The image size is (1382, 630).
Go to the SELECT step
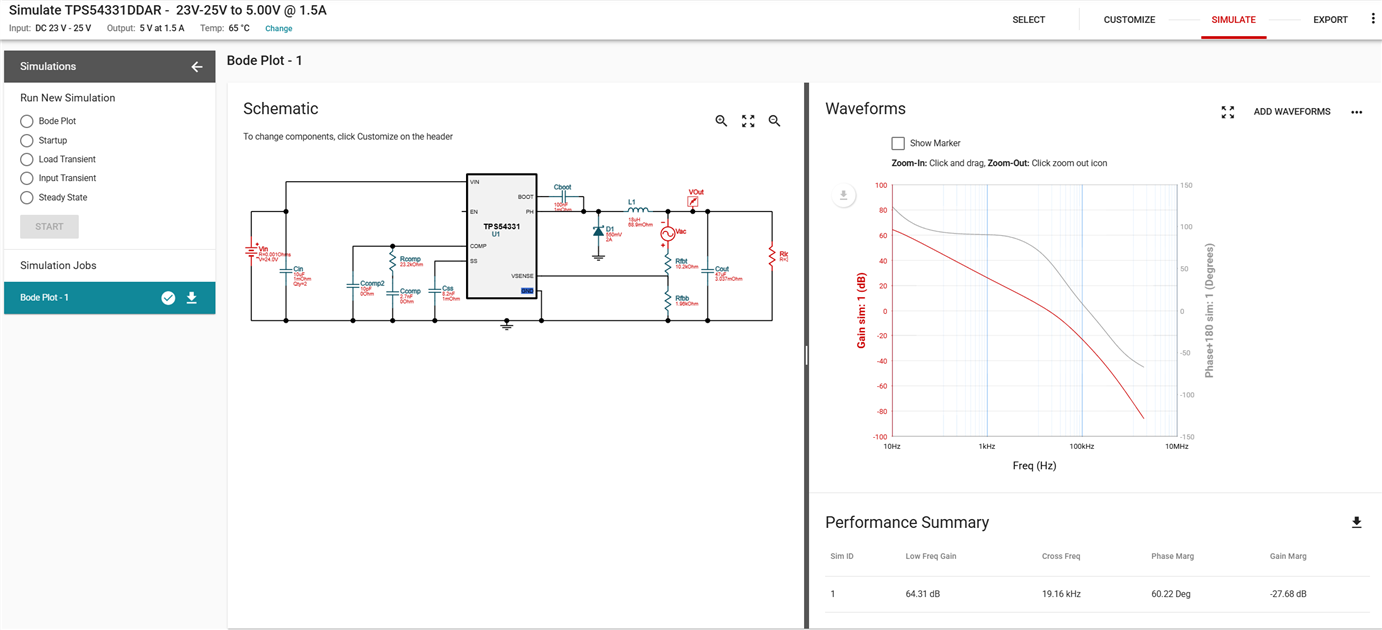(1028, 20)
